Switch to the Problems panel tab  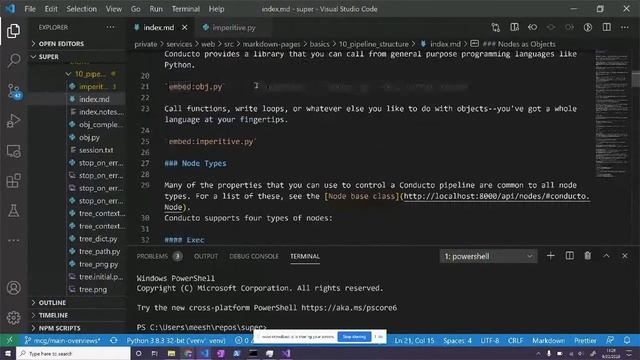click(159, 256)
